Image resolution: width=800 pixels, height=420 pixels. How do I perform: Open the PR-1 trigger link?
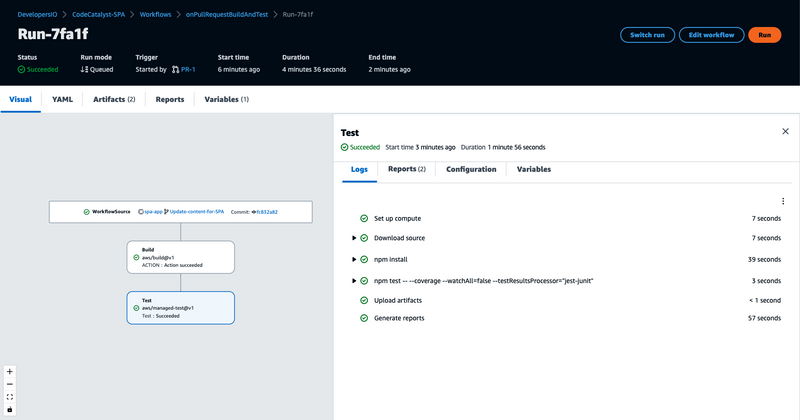point(187,70)
